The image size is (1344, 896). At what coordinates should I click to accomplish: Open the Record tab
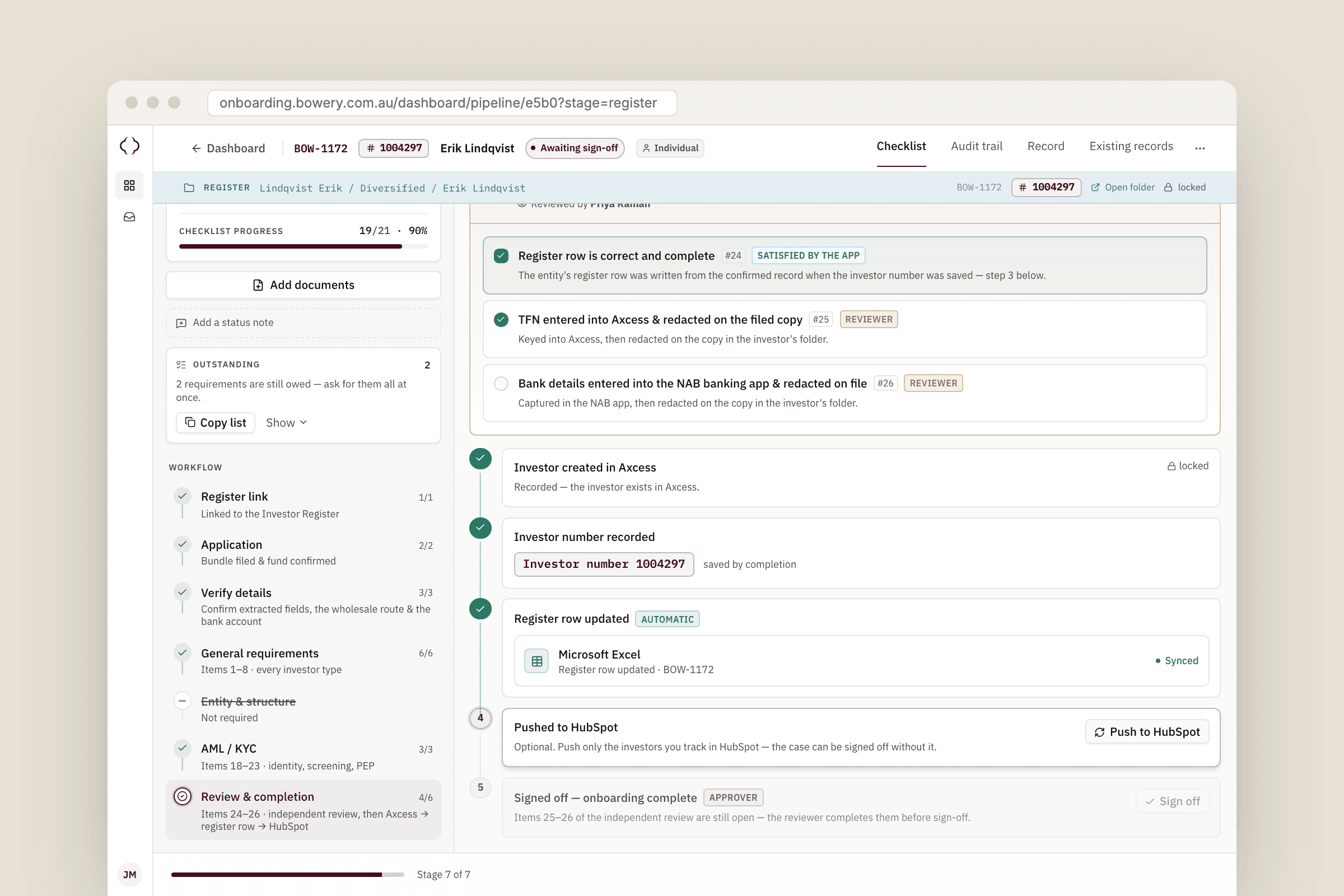click(1046, 146)
